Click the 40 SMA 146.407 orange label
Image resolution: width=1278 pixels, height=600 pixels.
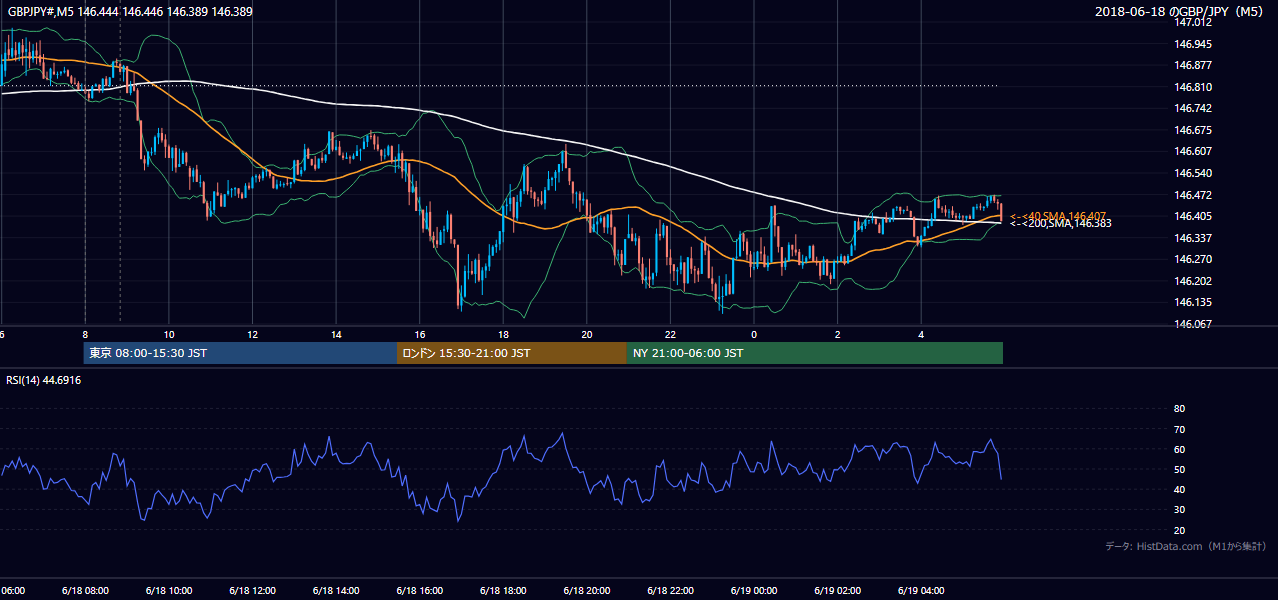tap(1058, 215)
